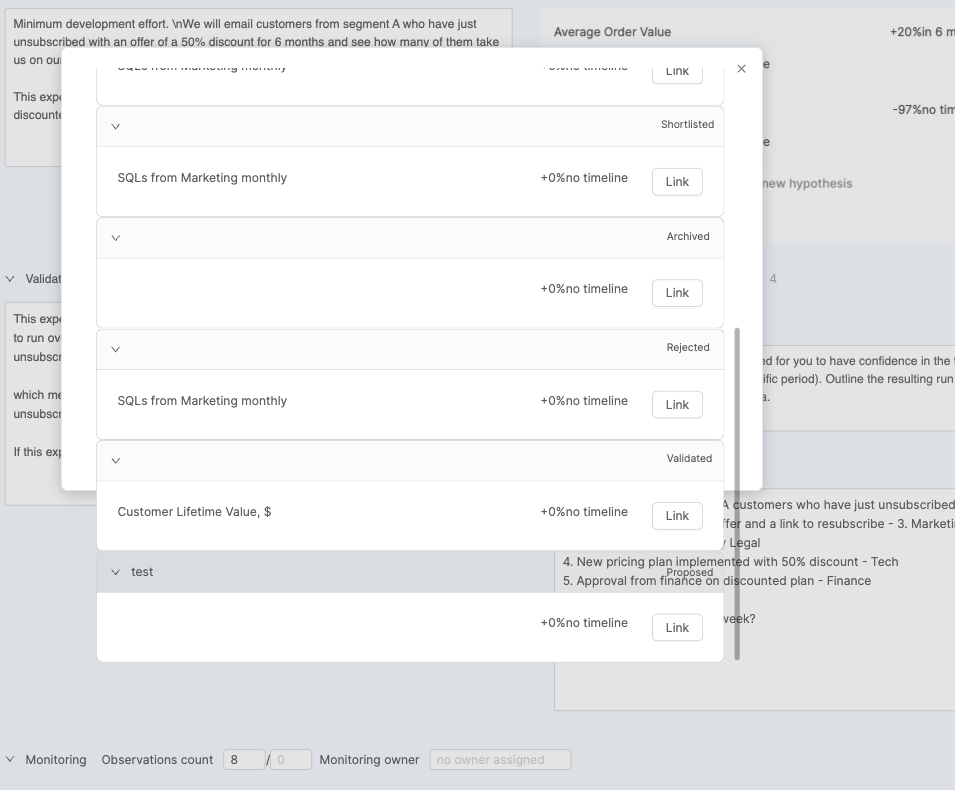Viewport: 955px width, 790px height.
Task: Click Link in the Archived row
Action: click(677, 293)
